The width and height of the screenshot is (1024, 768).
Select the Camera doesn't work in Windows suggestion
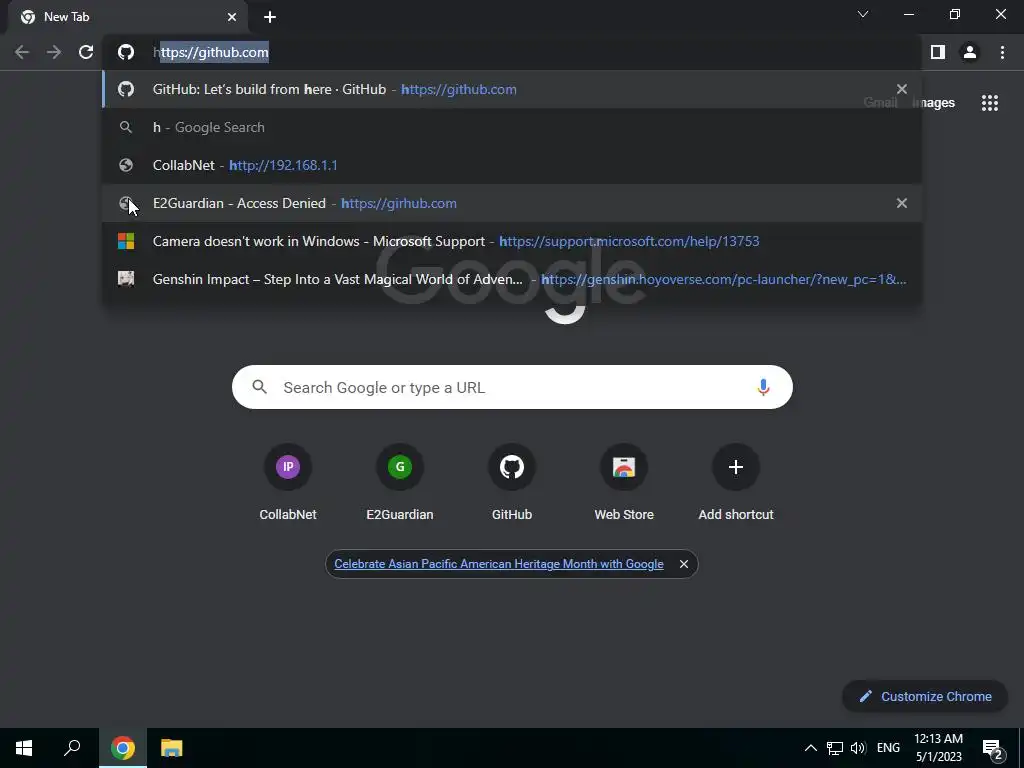tap(512, 241)
